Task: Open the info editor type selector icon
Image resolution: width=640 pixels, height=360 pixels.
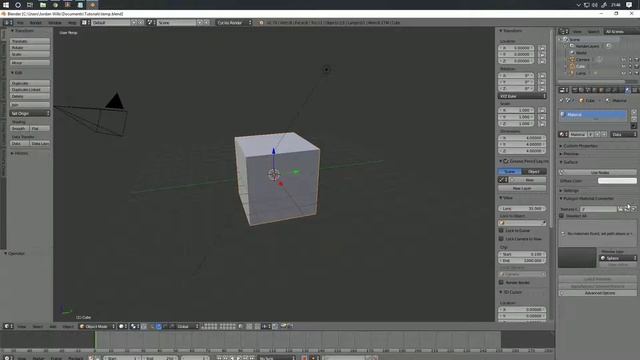Action: coord(8,23)
